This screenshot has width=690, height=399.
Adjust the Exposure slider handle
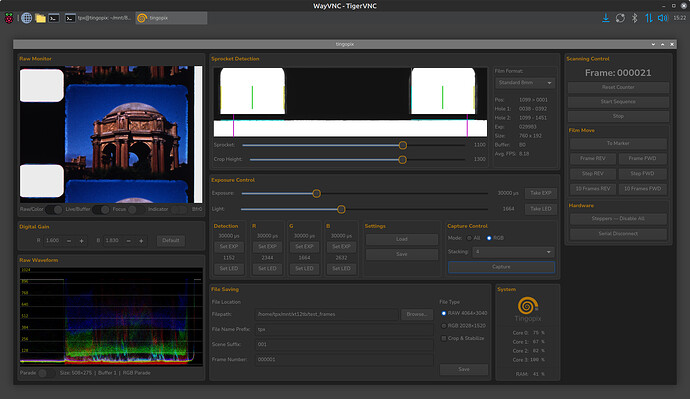tap(316, 194)
